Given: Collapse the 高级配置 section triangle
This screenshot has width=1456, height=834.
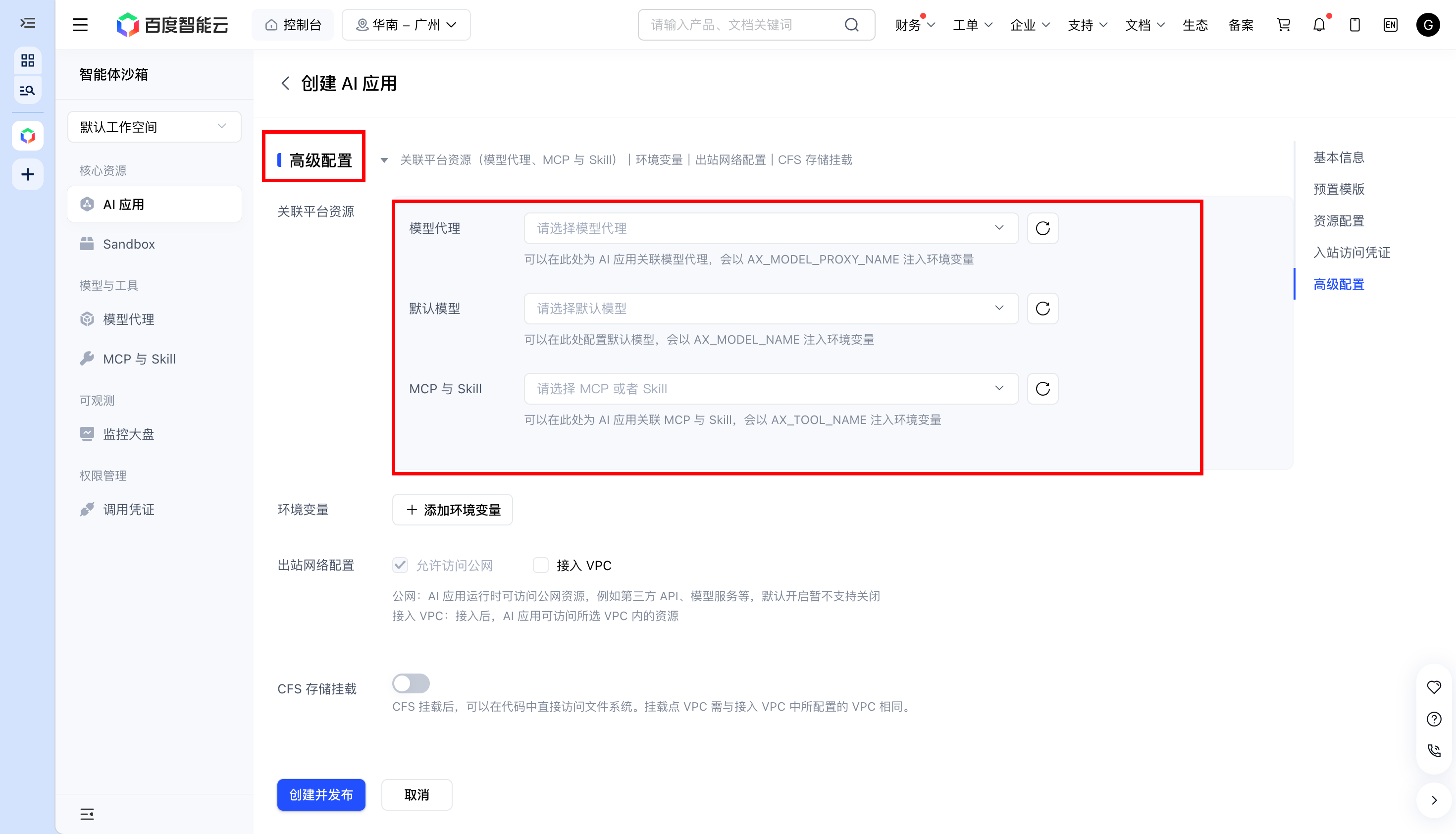Looking at the screenshot, I should tap(384, 160).
